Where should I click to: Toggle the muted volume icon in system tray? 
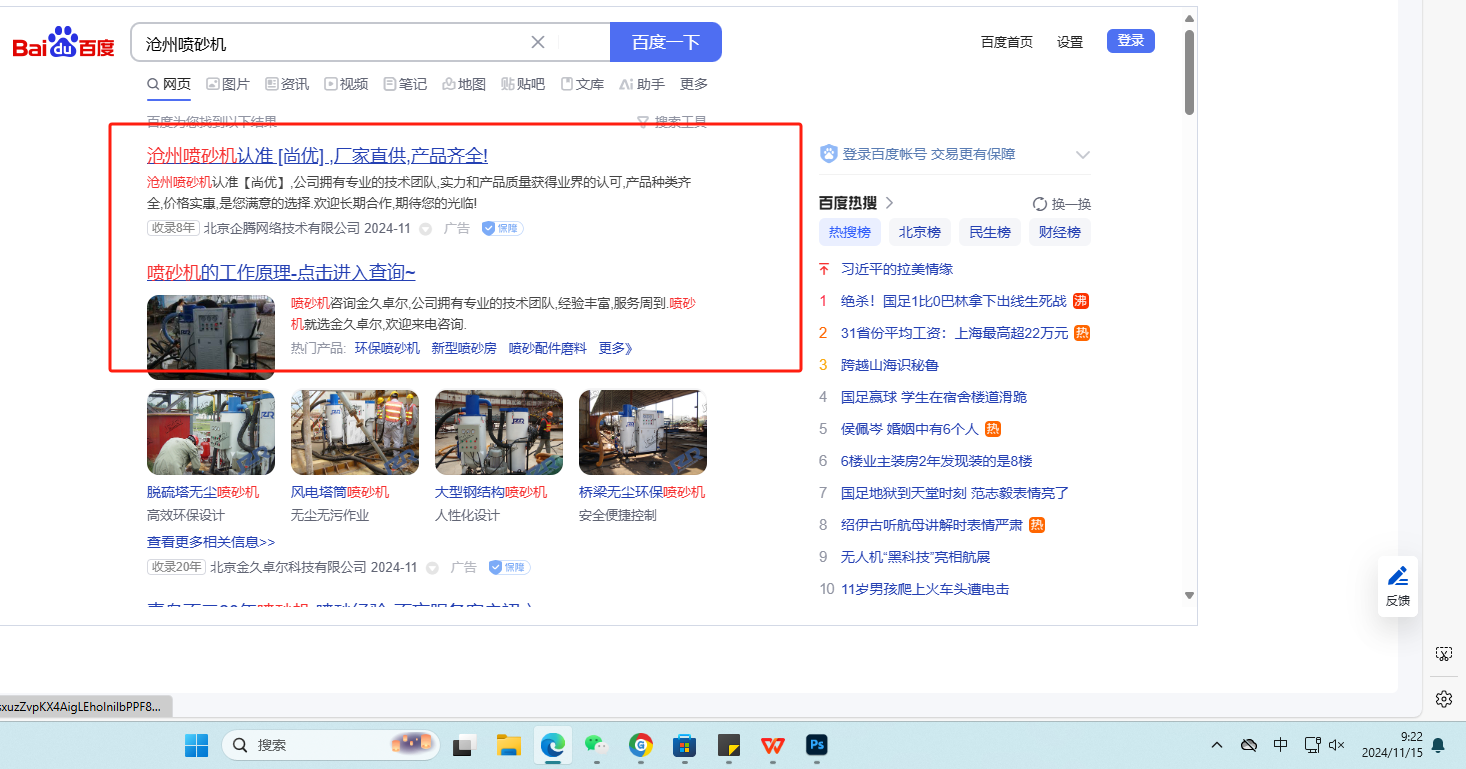tap(1337, 745)
